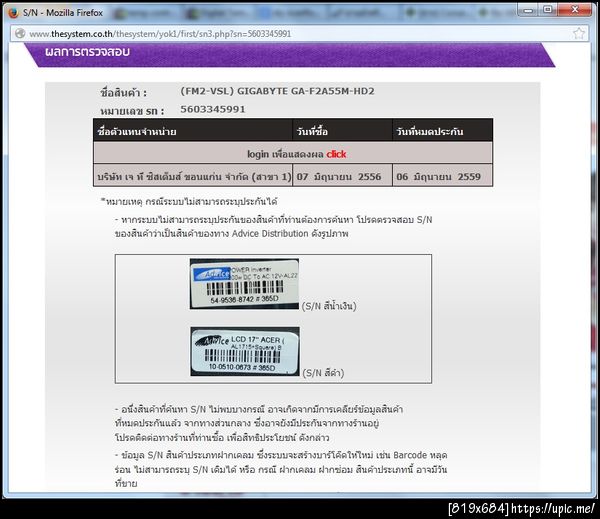Click the globe site identity icon

point(20,34)
